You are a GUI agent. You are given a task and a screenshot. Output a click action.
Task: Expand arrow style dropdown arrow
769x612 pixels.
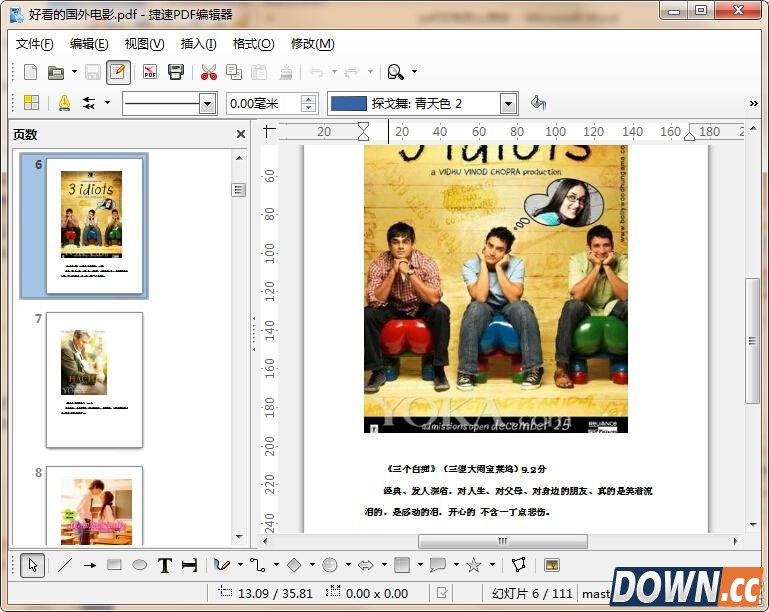point(107,103)
